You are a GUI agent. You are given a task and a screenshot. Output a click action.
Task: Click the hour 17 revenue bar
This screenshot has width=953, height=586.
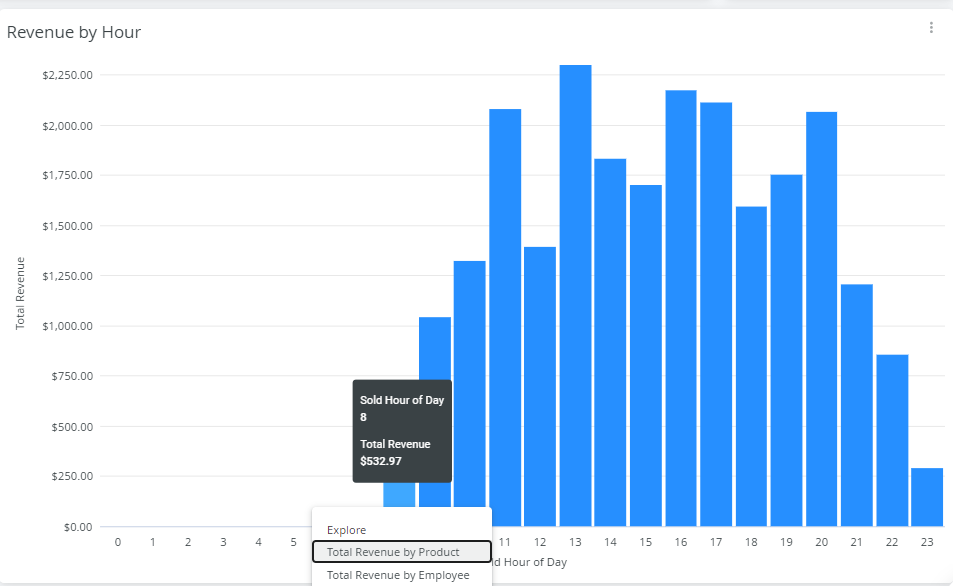[x=716, y=314]
